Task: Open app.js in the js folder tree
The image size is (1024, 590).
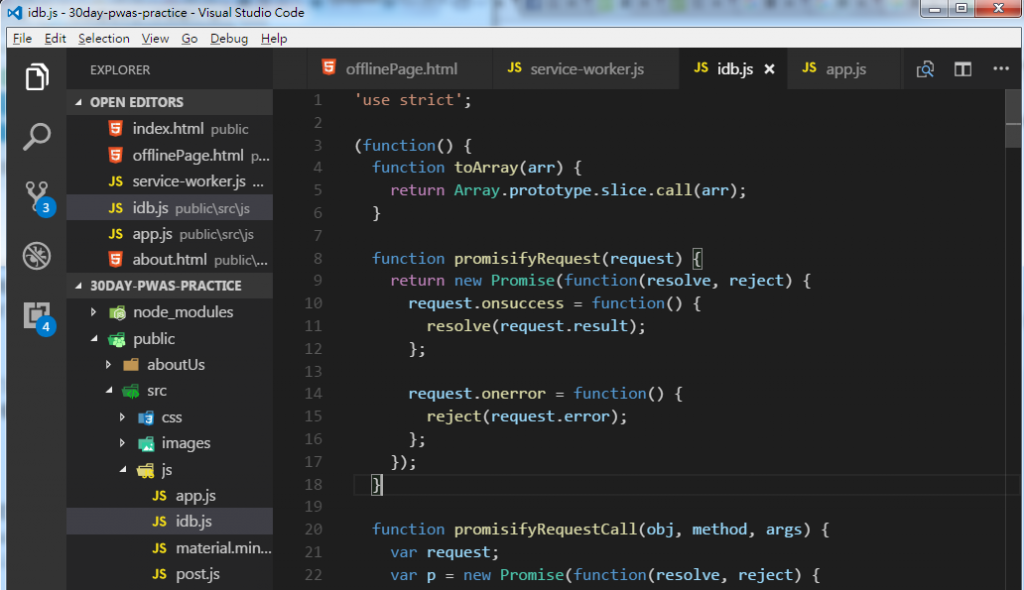Action: point(170,496)
